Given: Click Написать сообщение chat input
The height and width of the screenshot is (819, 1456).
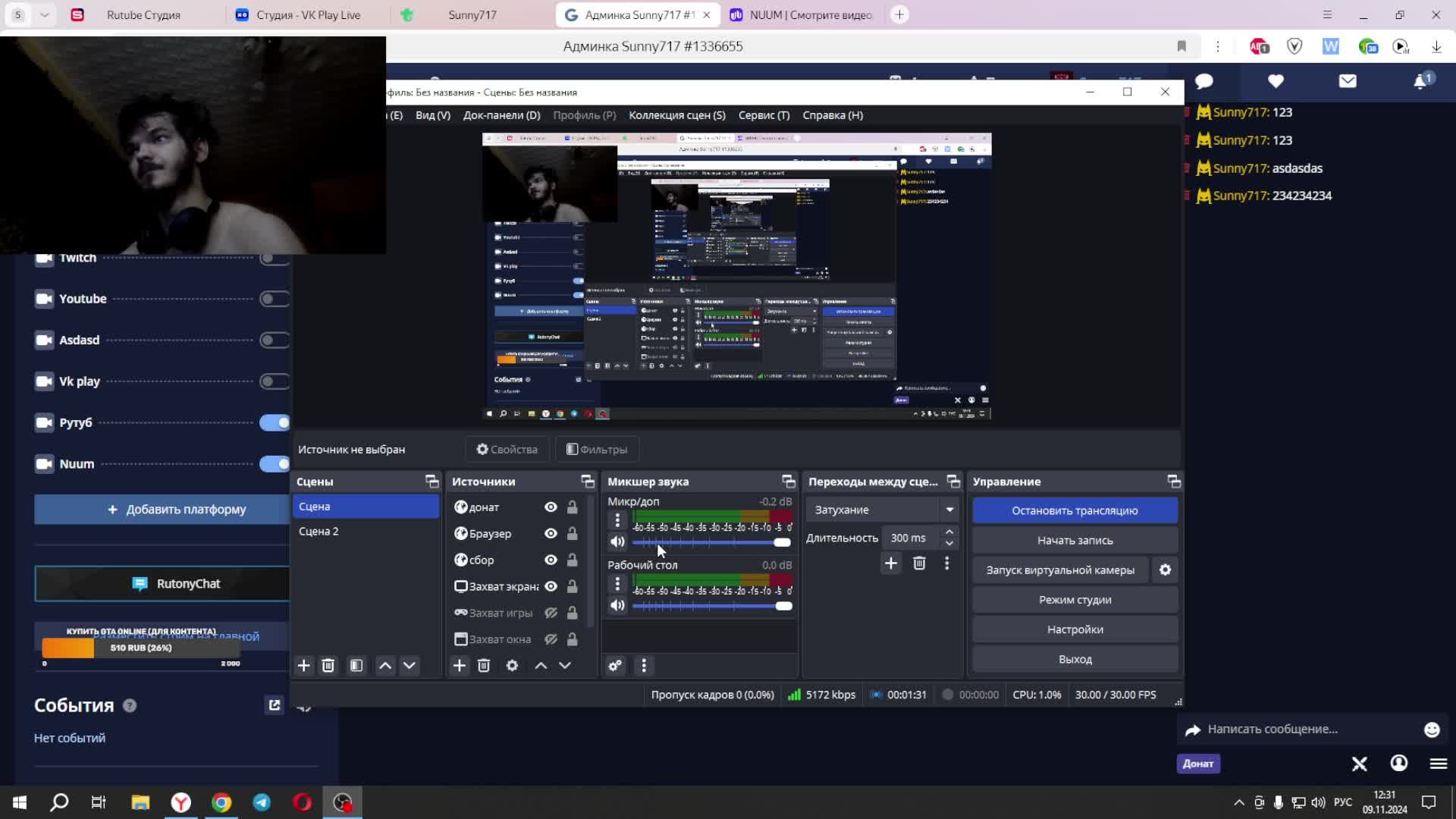Looking at the screenshot, I should click(1312, 730).
